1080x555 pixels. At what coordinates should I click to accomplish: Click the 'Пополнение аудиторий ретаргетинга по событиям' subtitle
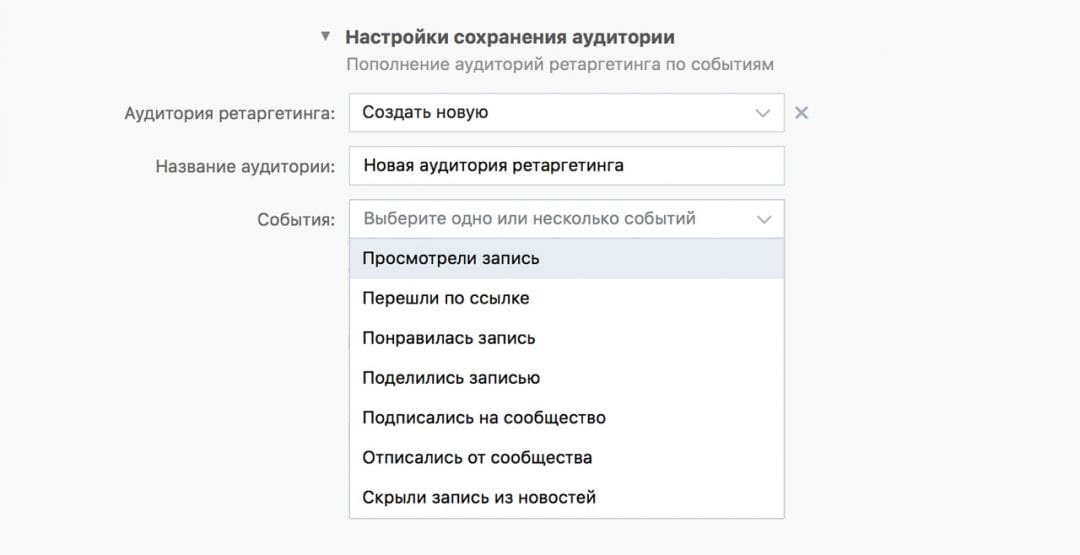(559, 64)
